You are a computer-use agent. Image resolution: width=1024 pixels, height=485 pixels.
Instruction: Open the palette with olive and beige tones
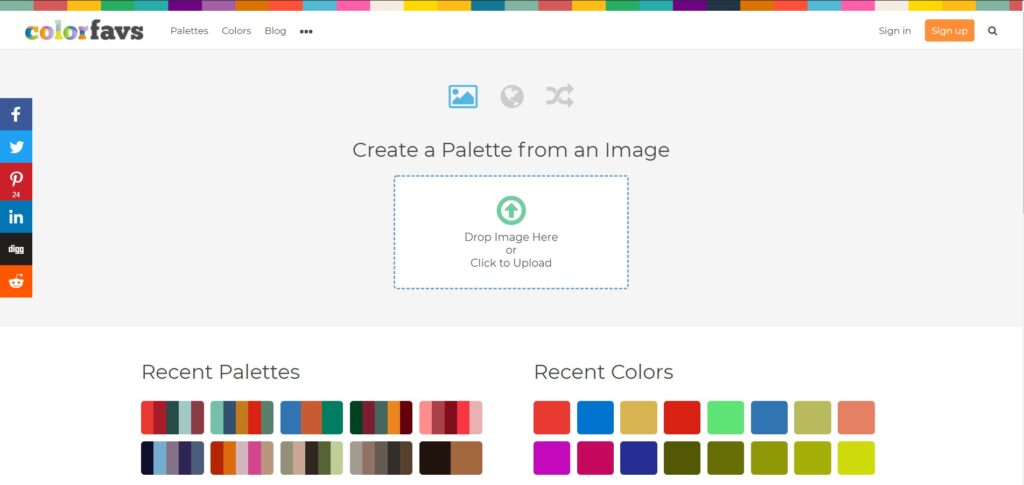coord(312,458)
